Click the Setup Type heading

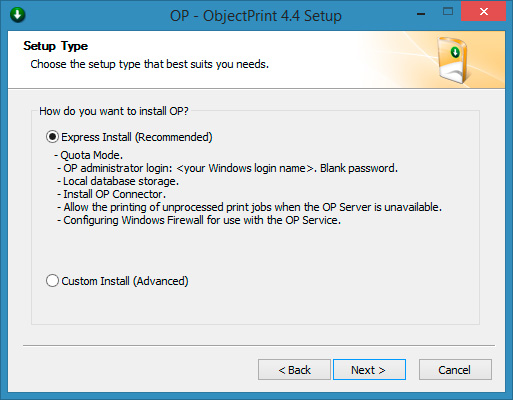[x=56, y=46]
